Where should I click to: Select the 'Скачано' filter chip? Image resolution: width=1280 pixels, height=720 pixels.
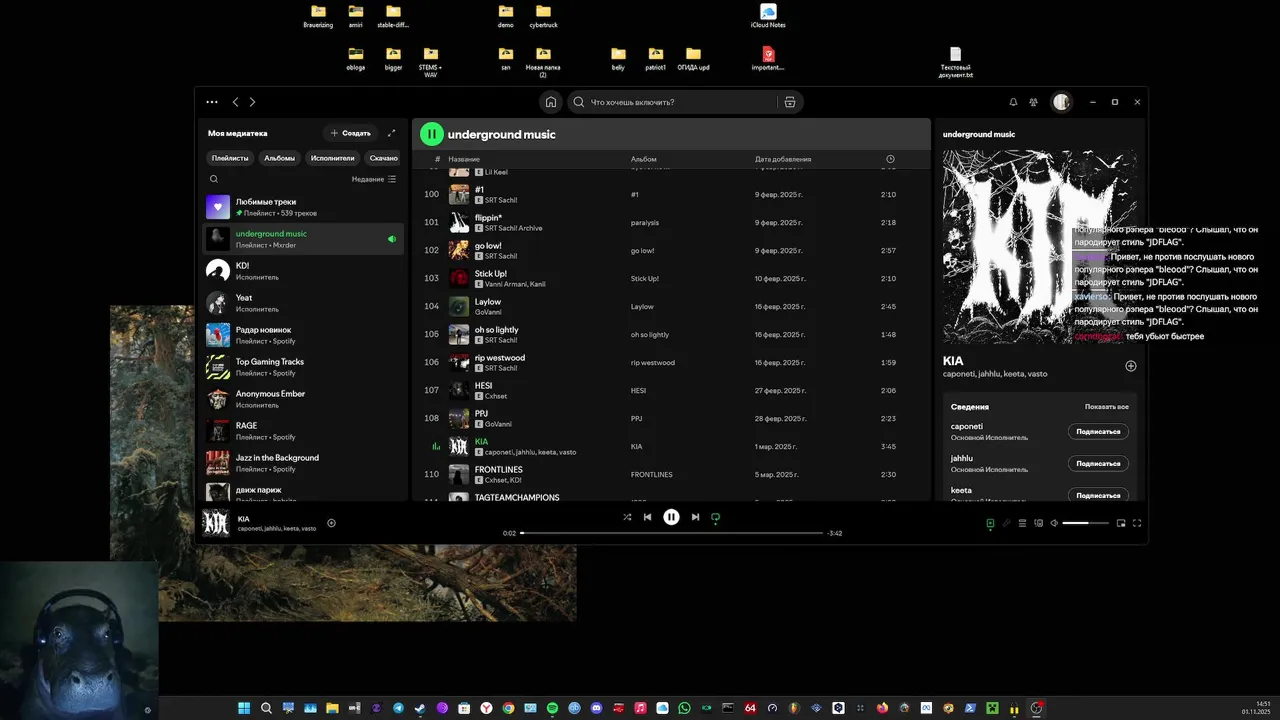point(384,158)
